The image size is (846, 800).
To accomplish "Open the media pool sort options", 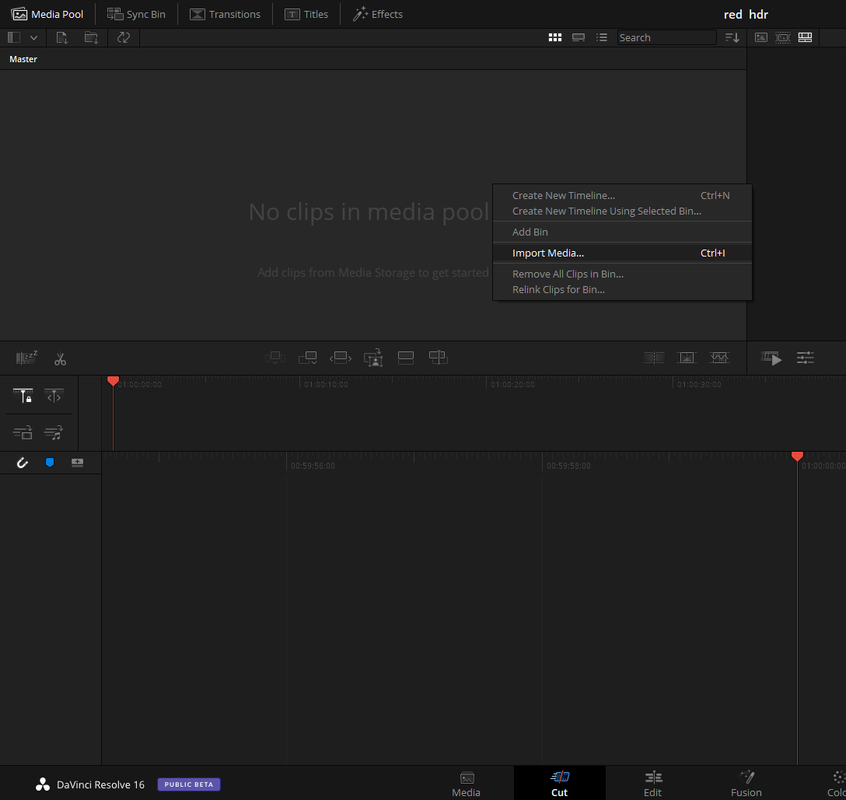I will click(732, 37).
